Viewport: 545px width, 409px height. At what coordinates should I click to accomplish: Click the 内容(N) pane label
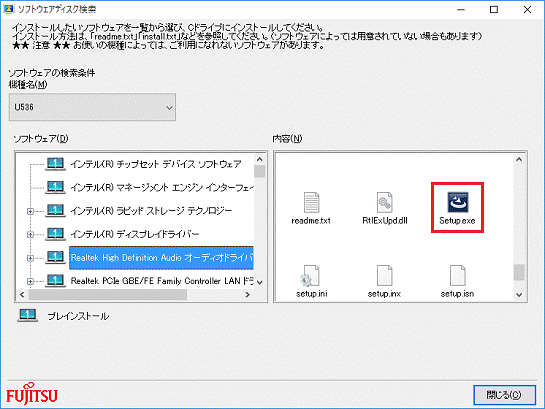pyautogui.click(x=287, y=139)
